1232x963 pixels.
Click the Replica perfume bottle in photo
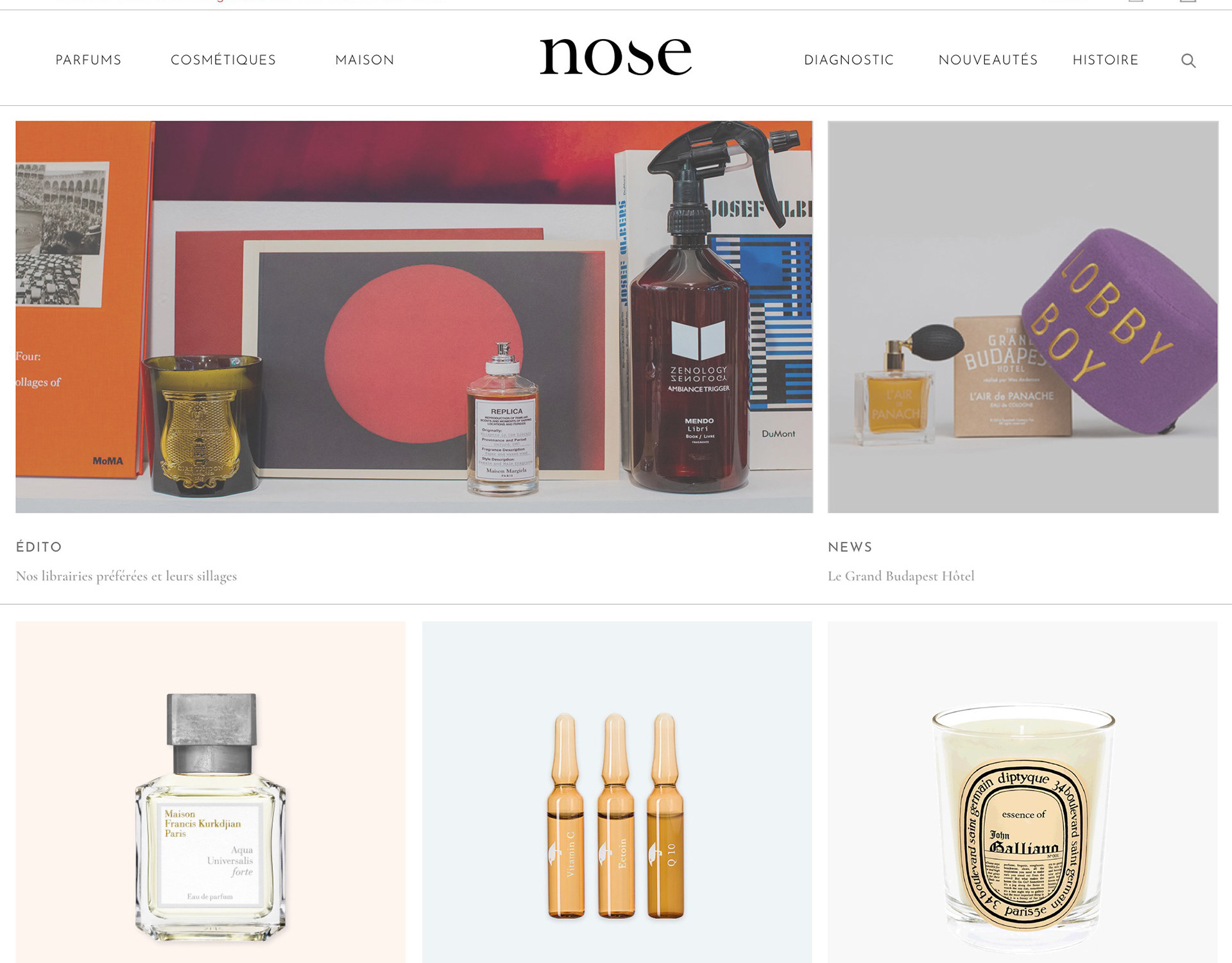click(x=503, y=420)
